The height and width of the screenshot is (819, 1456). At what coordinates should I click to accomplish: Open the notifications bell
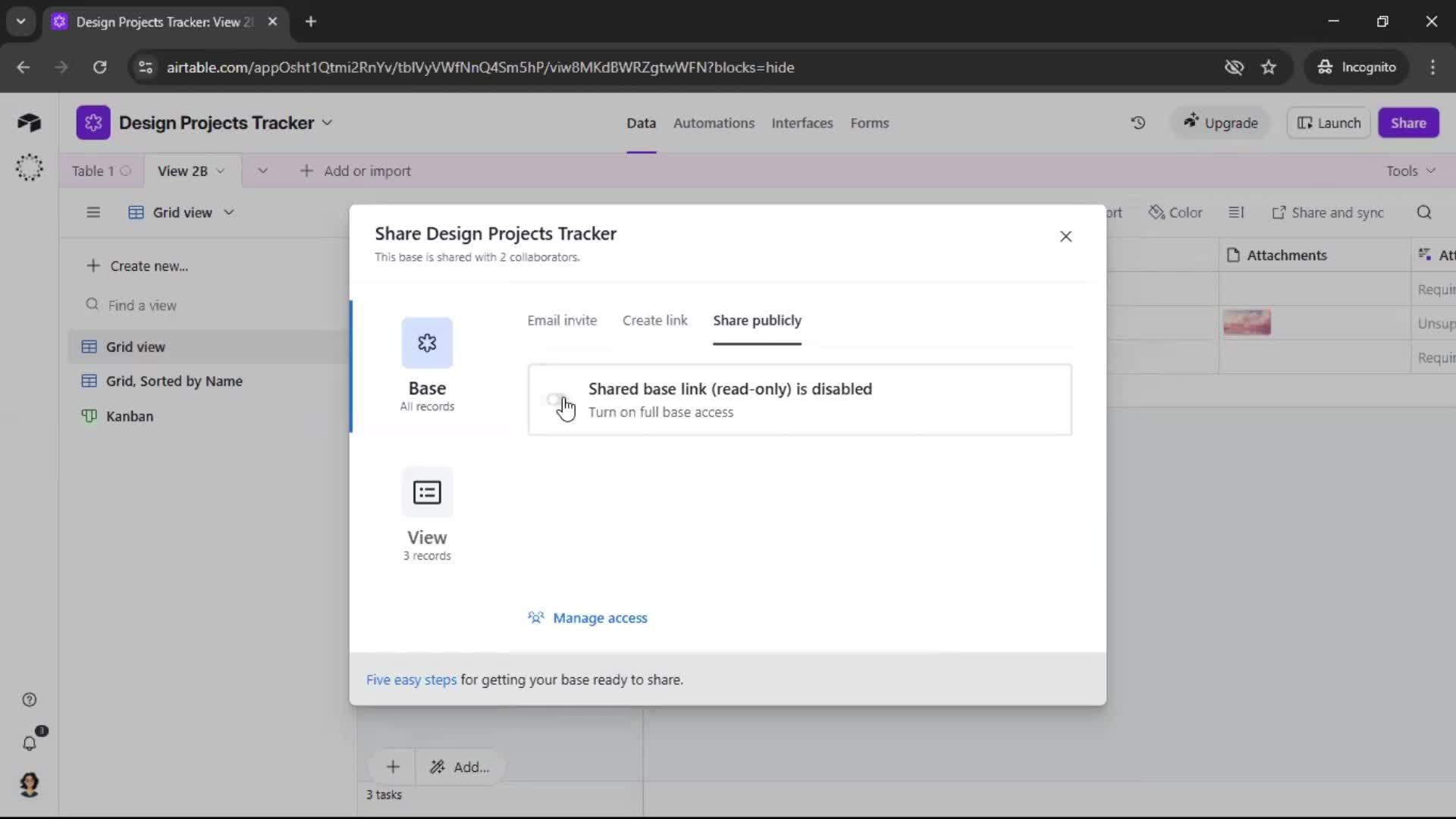point(29,744)
